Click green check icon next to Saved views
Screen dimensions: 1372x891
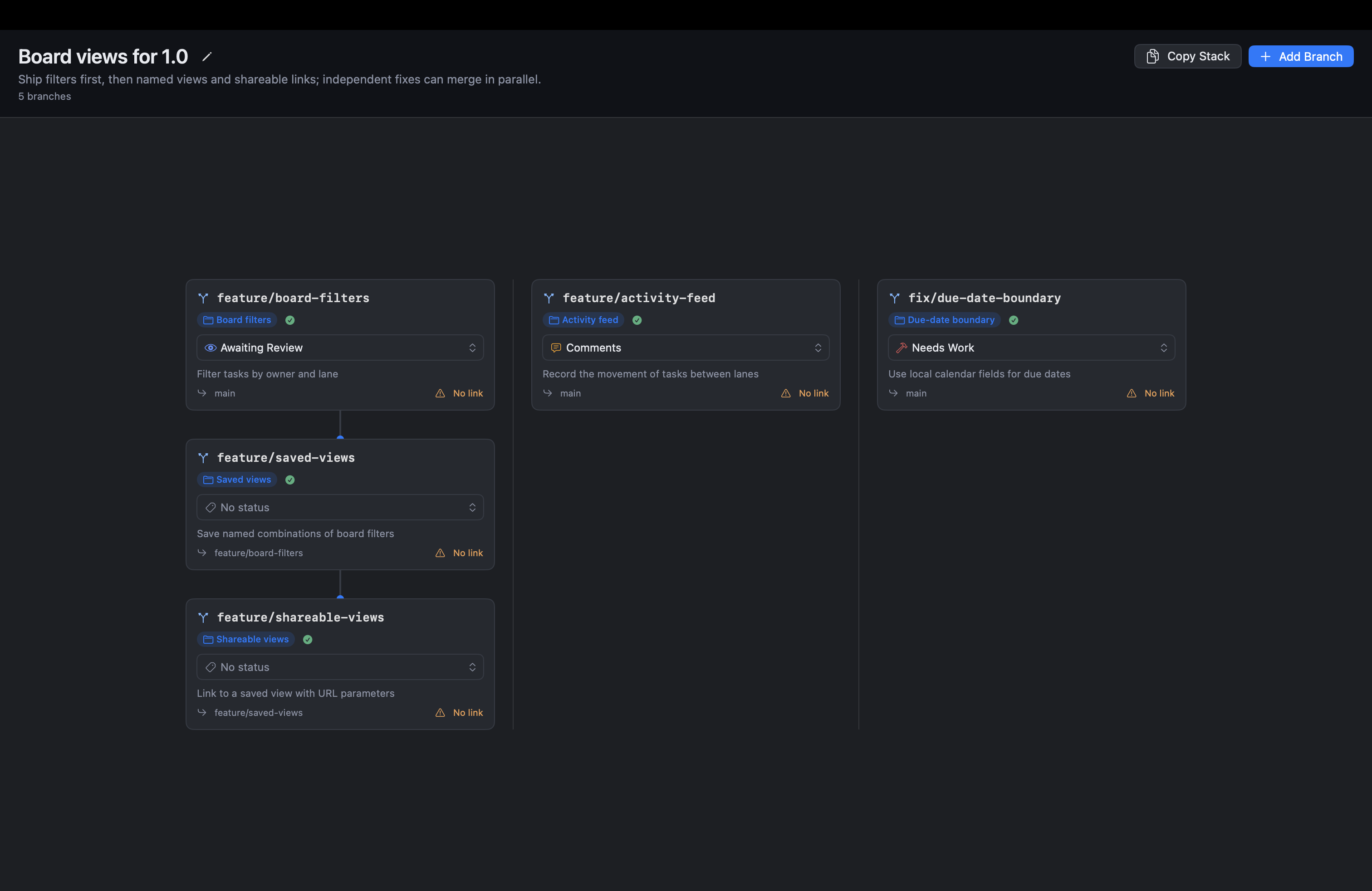pyautogui.click(x=290, y=480)
